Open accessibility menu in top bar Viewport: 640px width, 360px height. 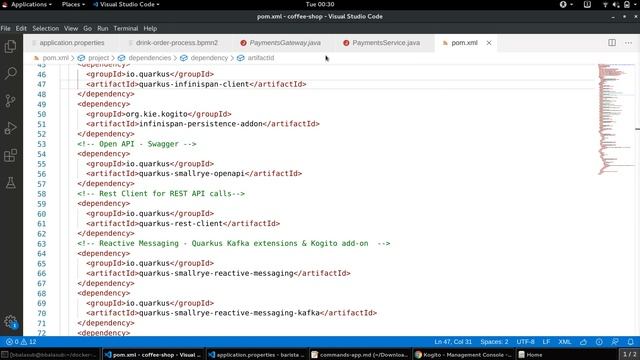(x=565, y=4)
